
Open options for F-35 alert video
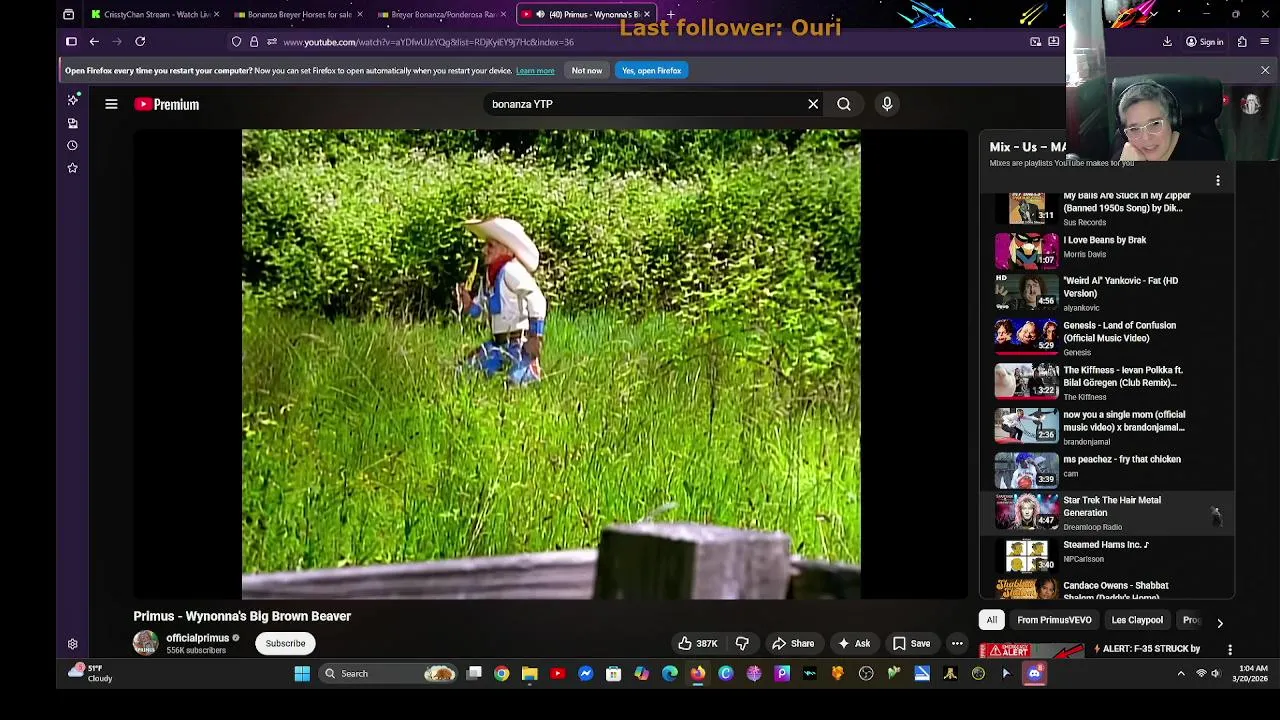(x=1230, y=650)
